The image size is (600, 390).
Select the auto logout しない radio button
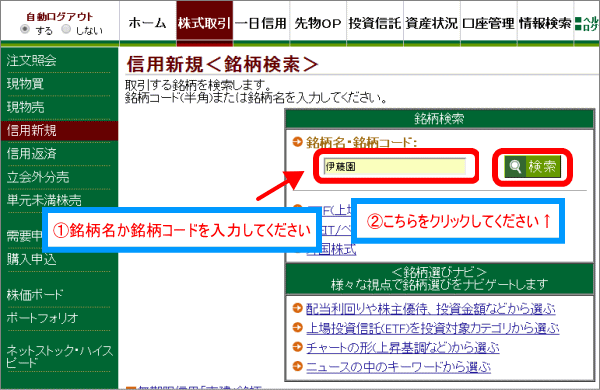point(66,29)
